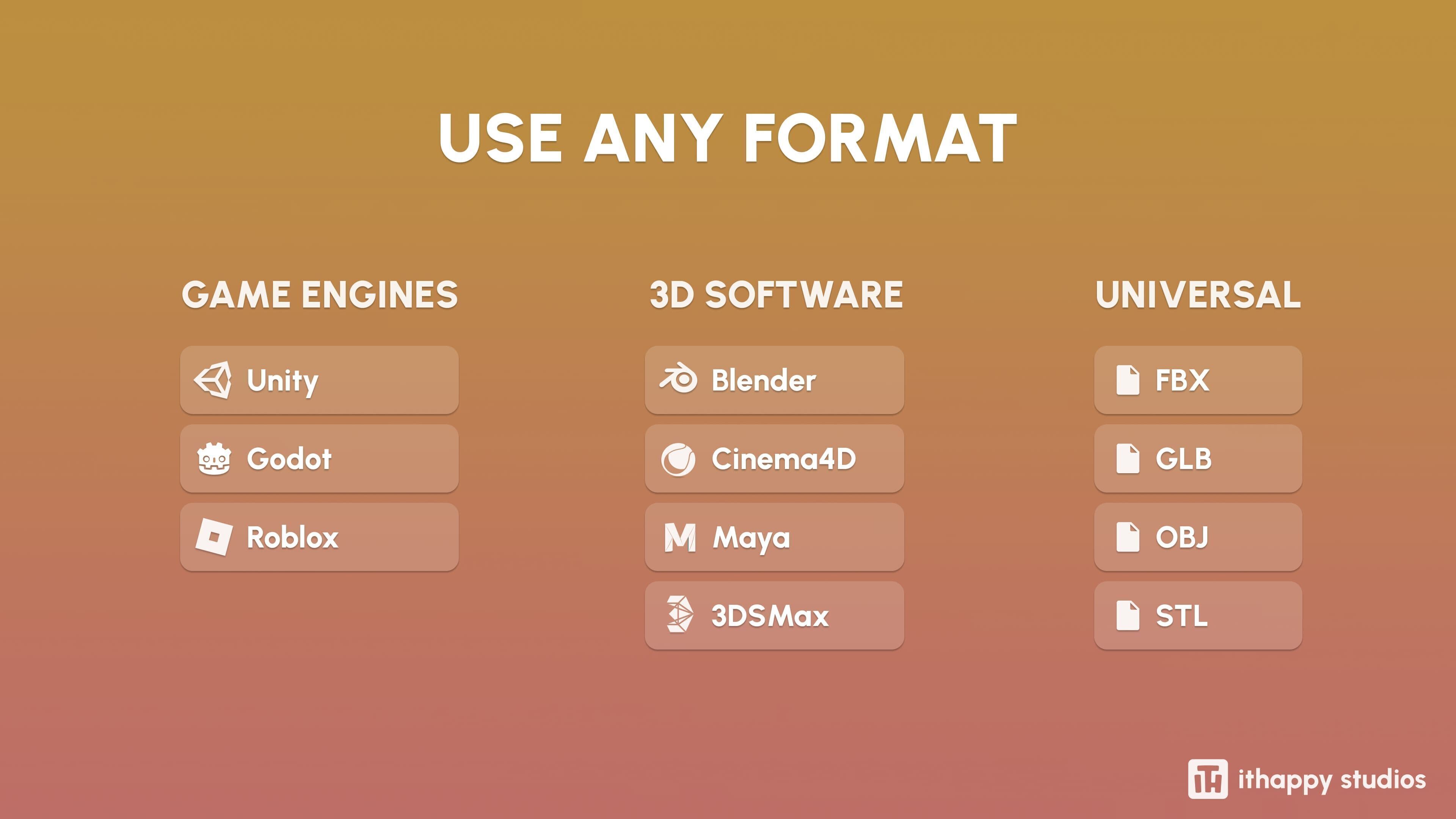Click the Roblox logo icon
The width and height of the screenshot is (1456, 819).
click(x=213, y=537)
